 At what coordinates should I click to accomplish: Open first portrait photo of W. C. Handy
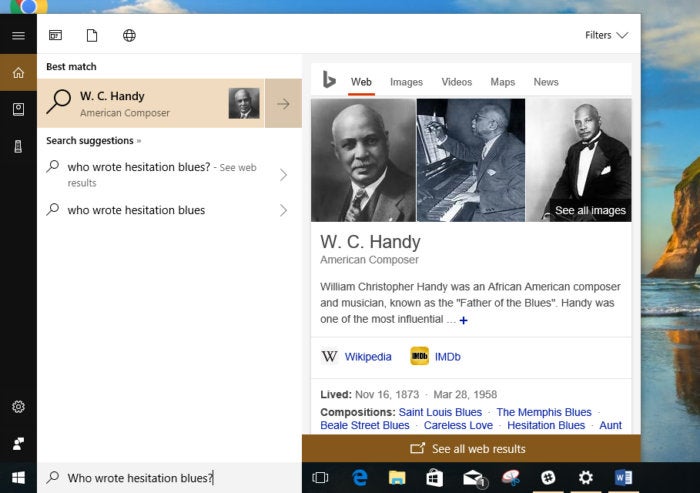363,160
